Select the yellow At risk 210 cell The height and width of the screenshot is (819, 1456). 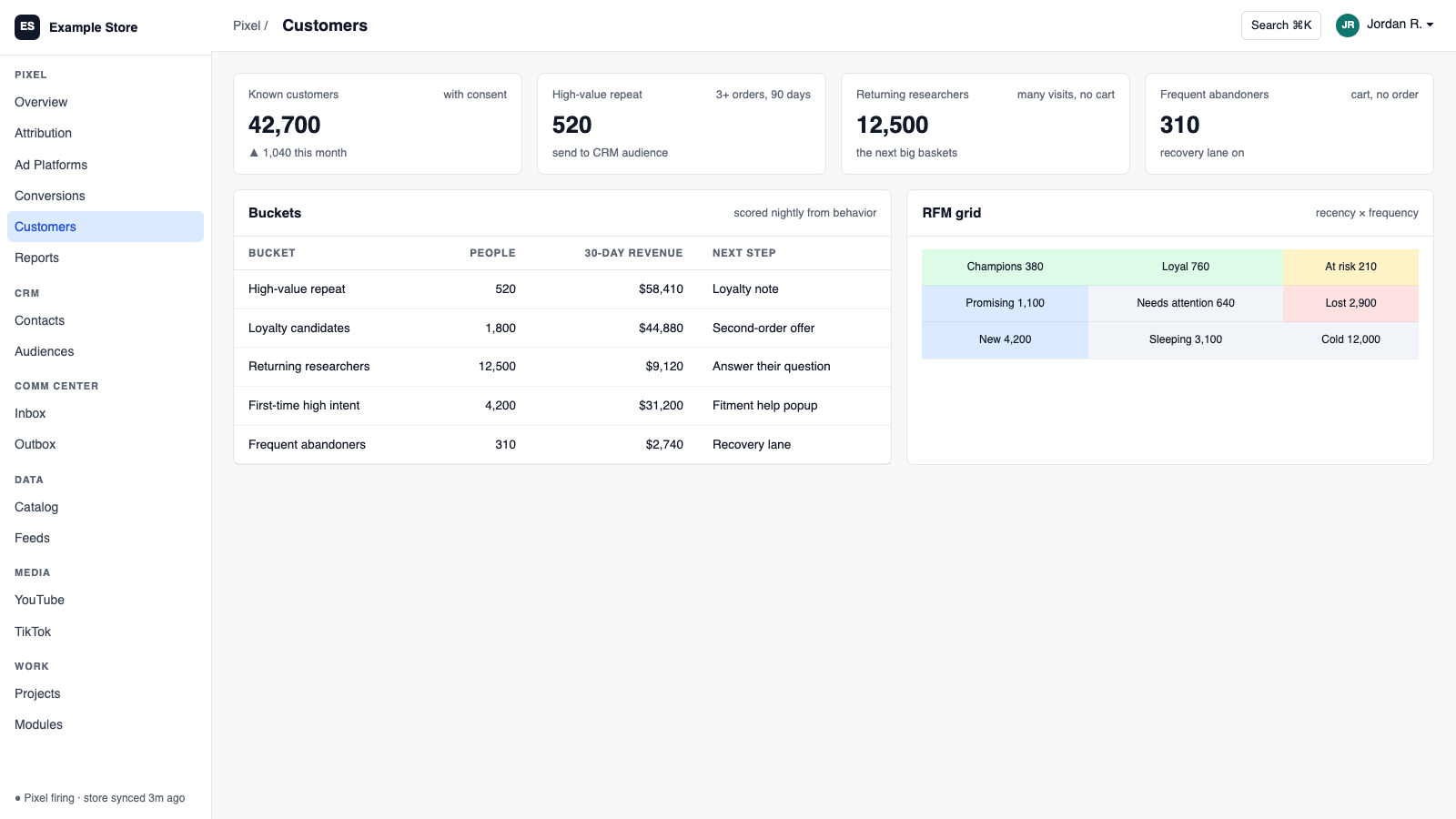click(x=1350, y=267)
